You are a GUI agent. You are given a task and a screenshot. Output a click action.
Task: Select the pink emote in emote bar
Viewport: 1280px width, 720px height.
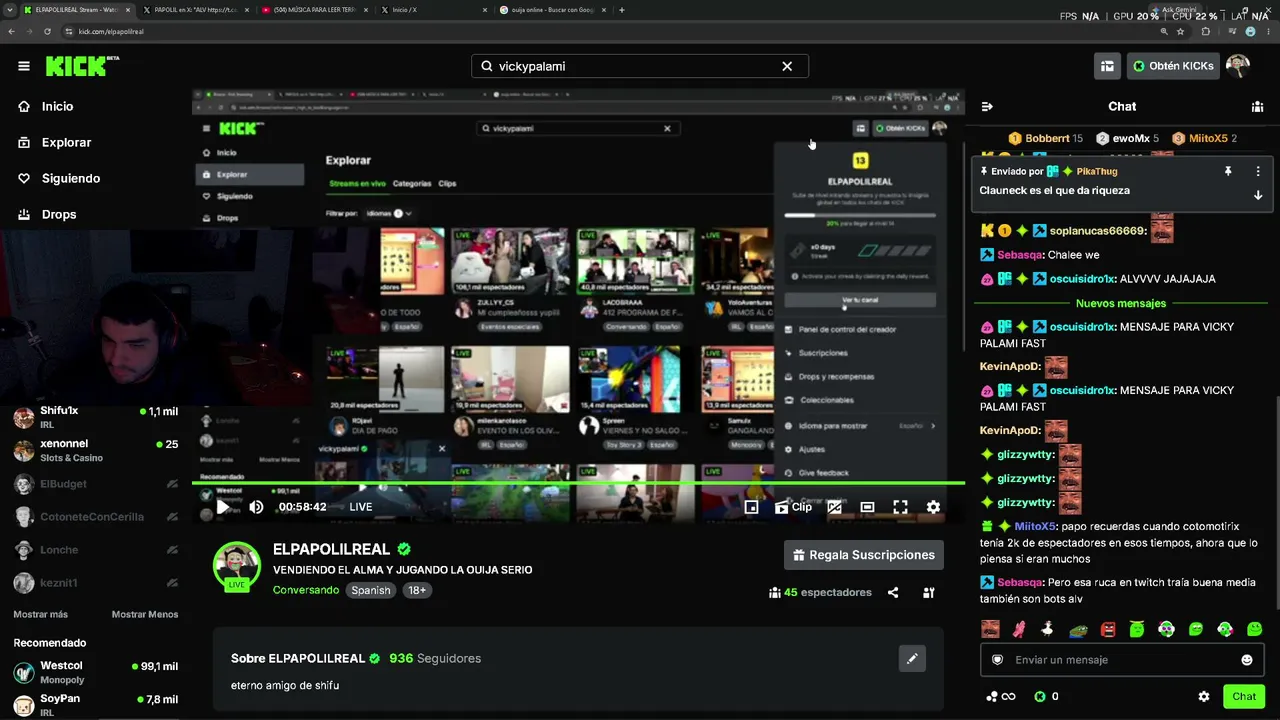coord(1019,629)
